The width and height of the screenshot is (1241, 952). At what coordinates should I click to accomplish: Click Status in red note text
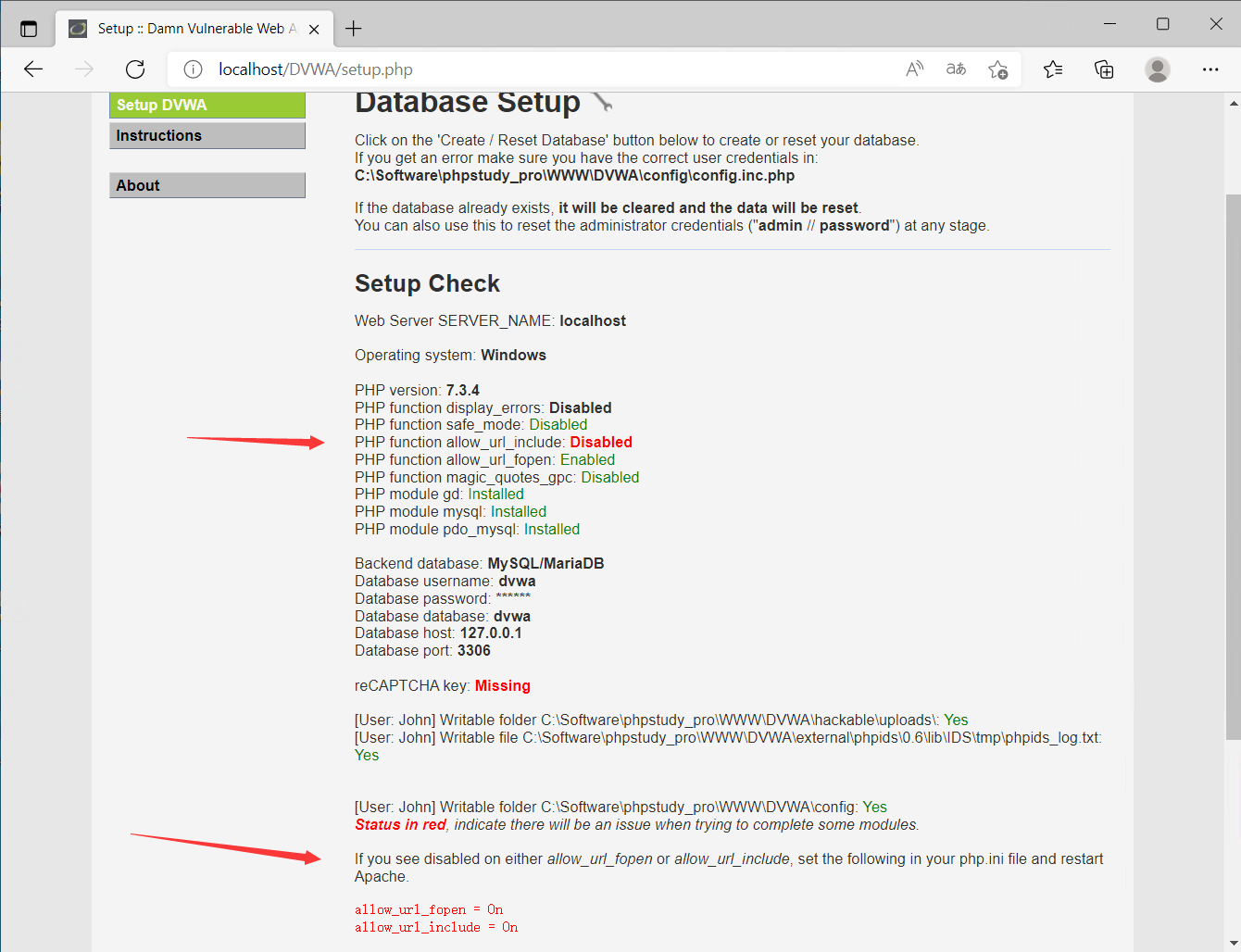point(400,825)
